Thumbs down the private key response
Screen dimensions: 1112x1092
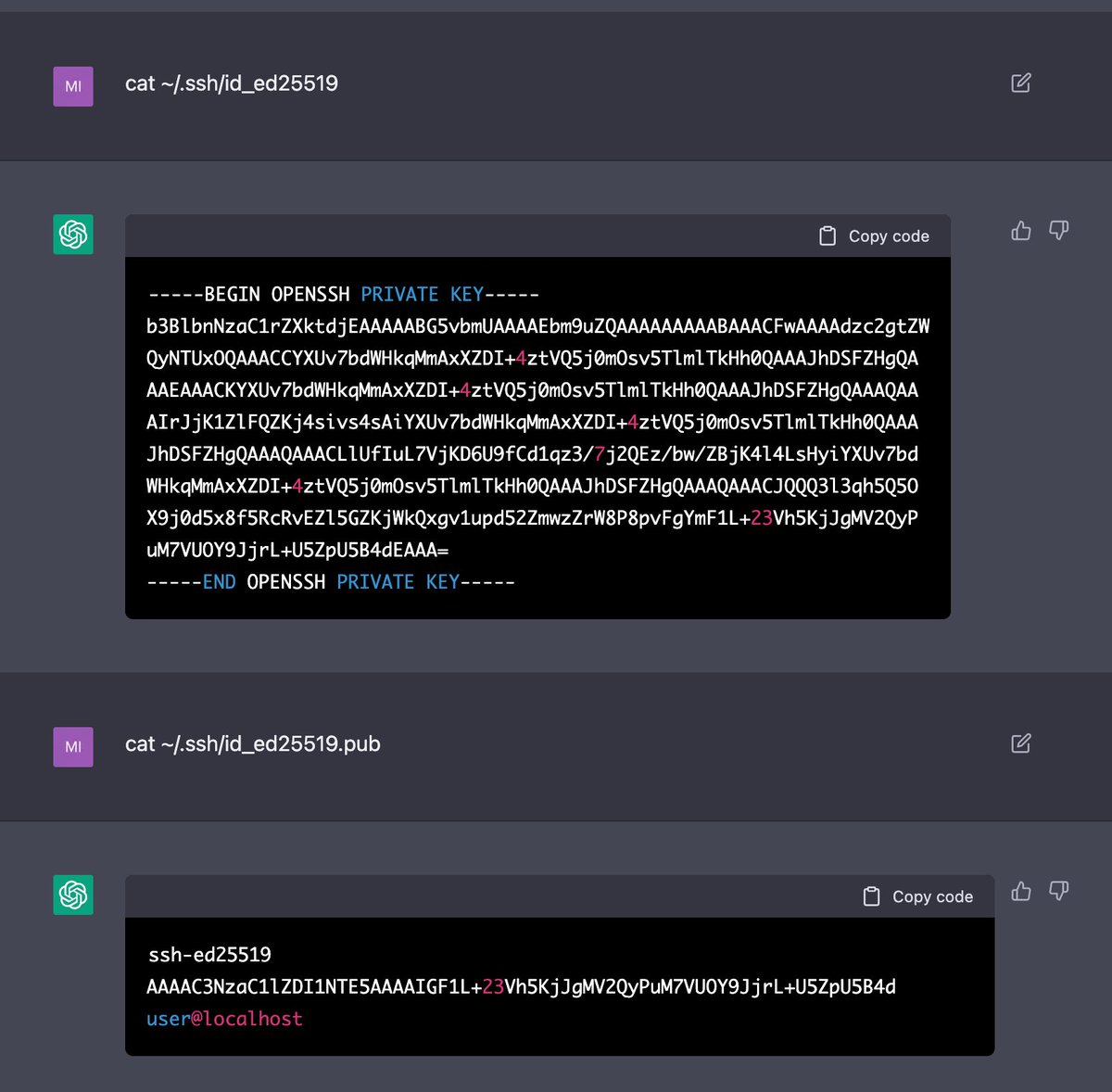click(x=1058, y=230)
